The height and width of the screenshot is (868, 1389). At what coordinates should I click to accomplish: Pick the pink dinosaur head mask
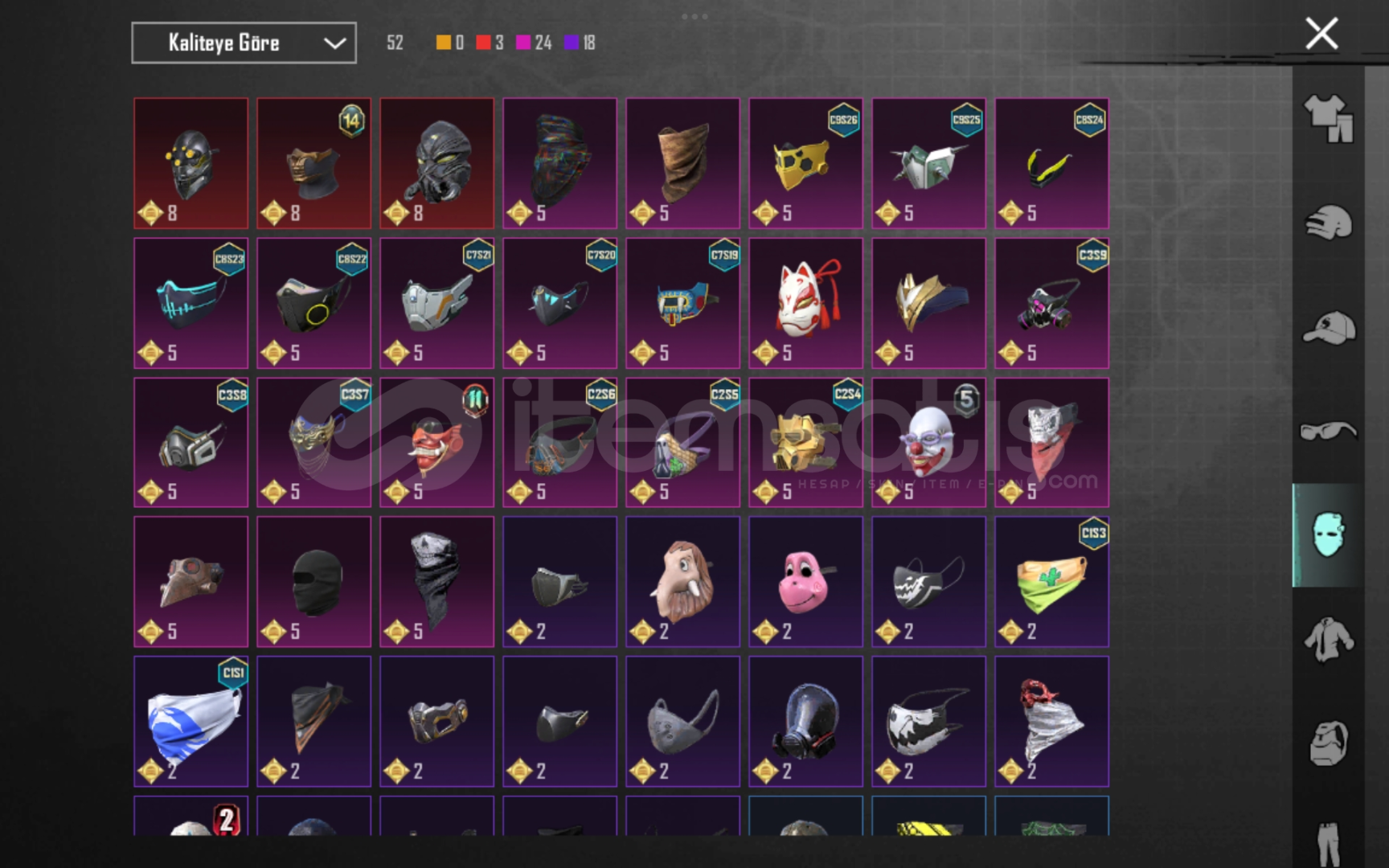[805, 582]
